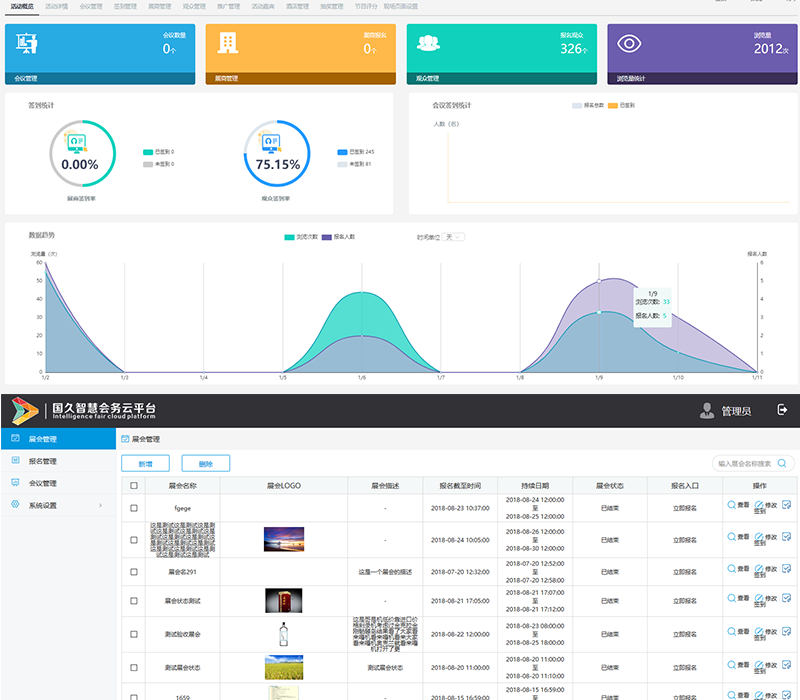
Task: Click the presentation icon on blue card
Action: [27, 44]
